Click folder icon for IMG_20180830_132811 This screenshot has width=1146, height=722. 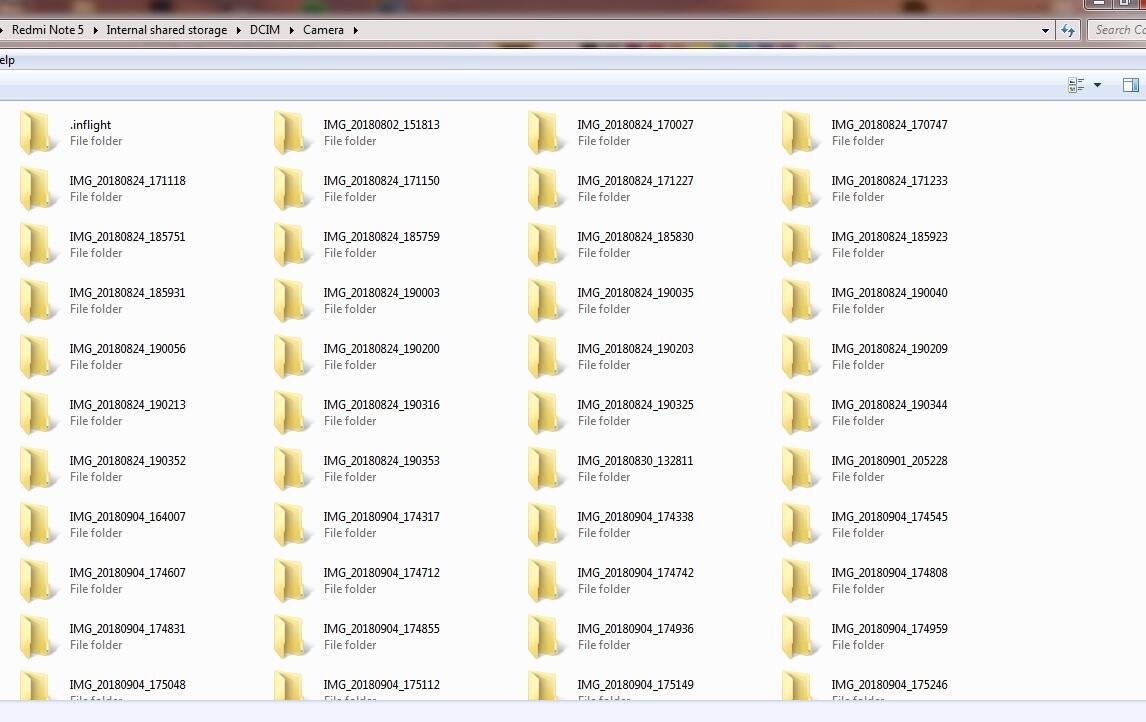[547, 469]
